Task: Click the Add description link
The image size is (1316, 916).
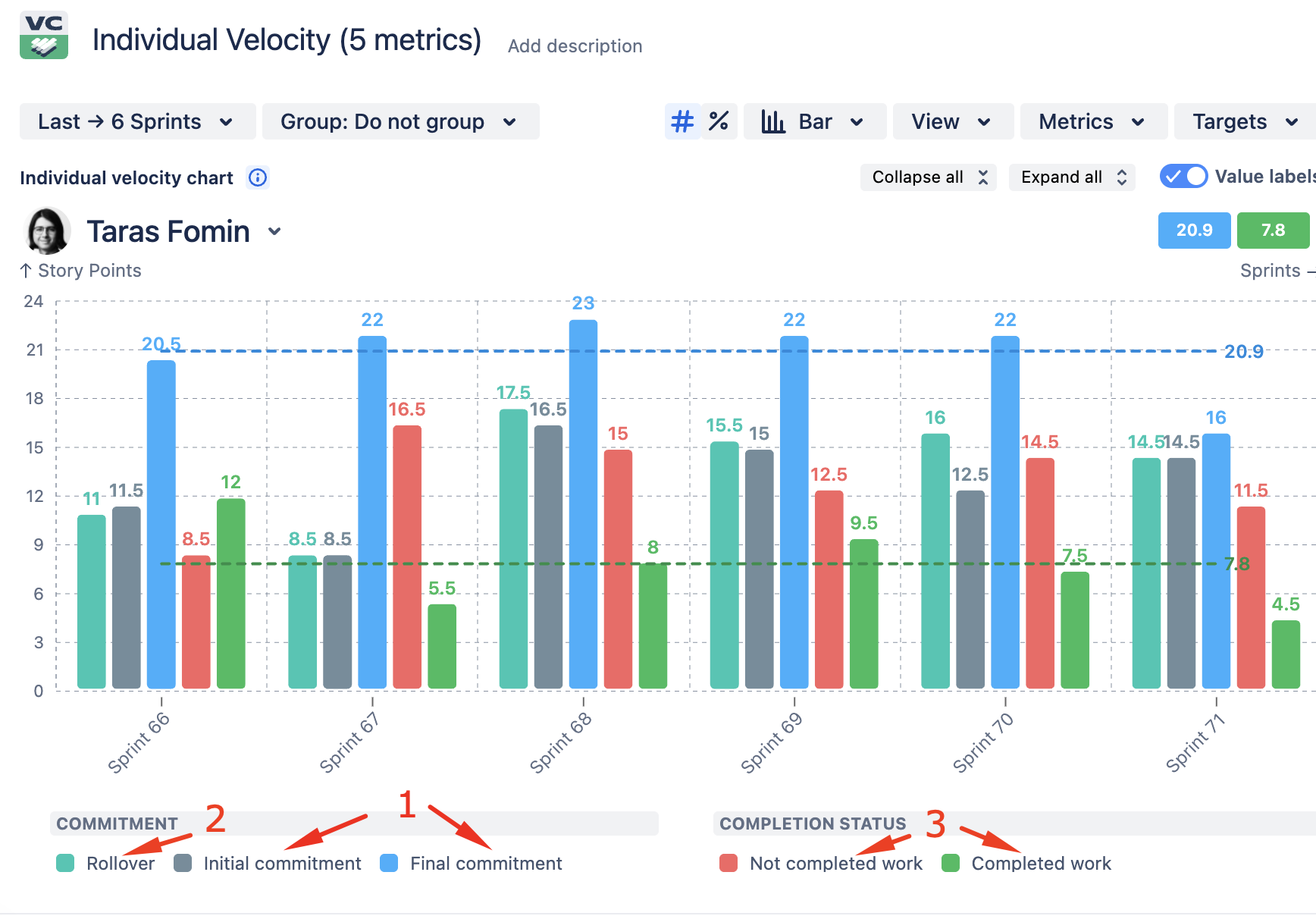Action: (575, 46)
